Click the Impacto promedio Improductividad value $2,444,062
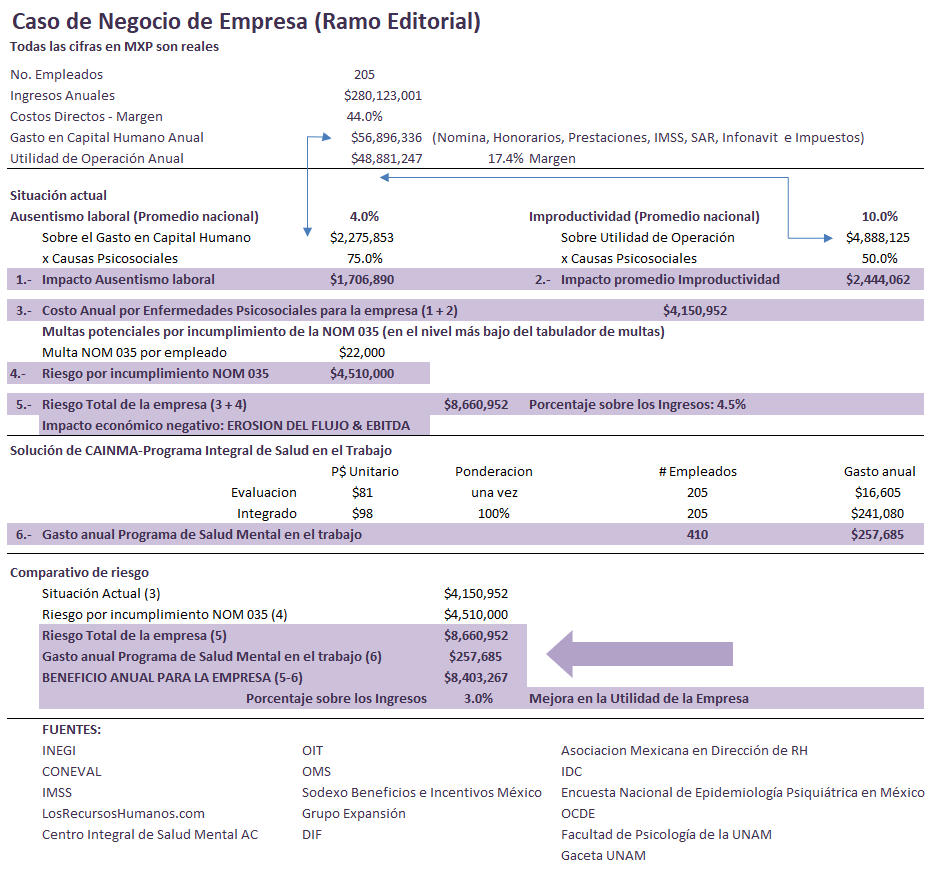The height and width of the screenshot is (890, 942). pos(877,280)
